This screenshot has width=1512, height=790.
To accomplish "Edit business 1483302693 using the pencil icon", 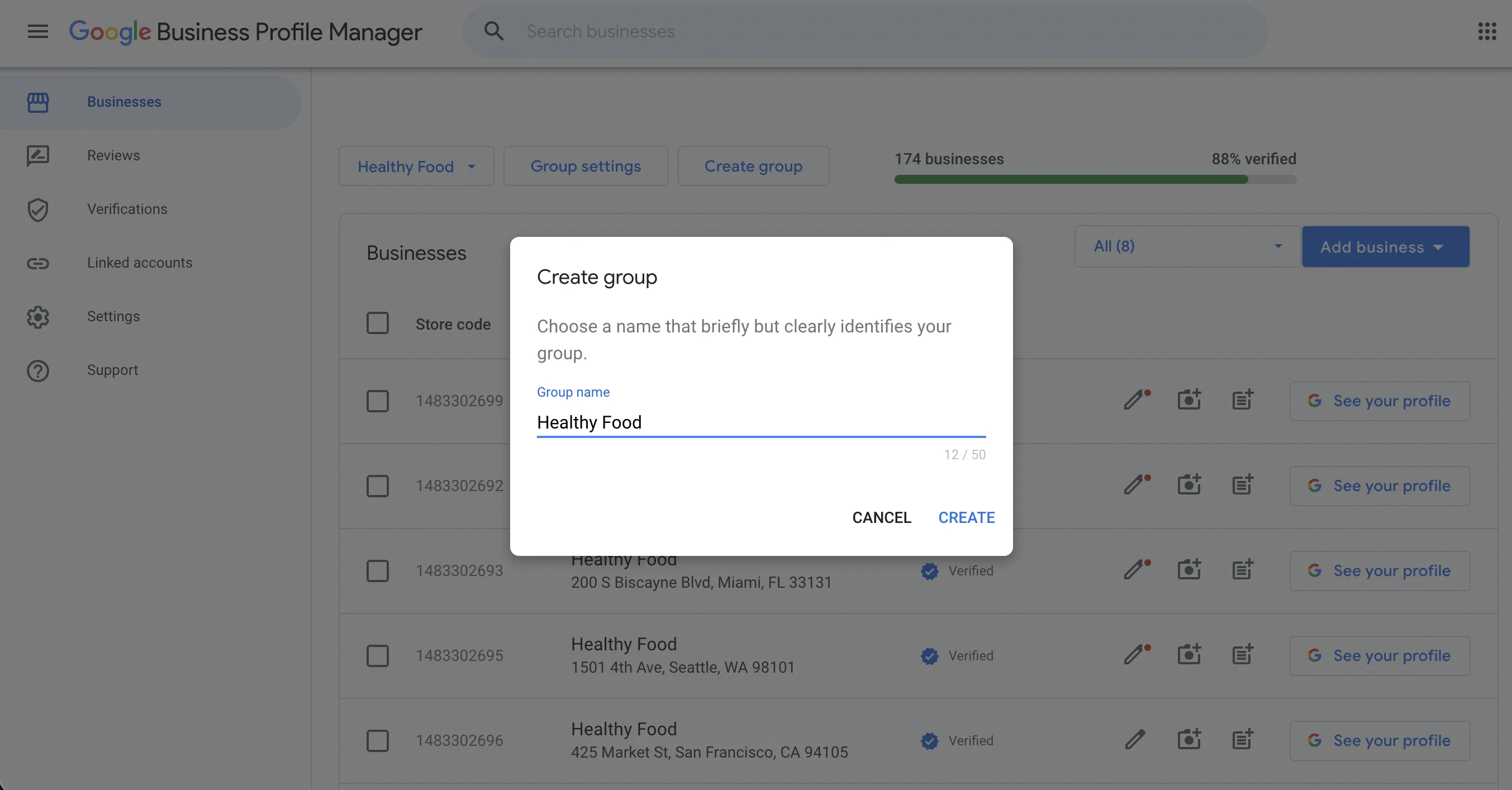I will click(x=1135, y=570).
